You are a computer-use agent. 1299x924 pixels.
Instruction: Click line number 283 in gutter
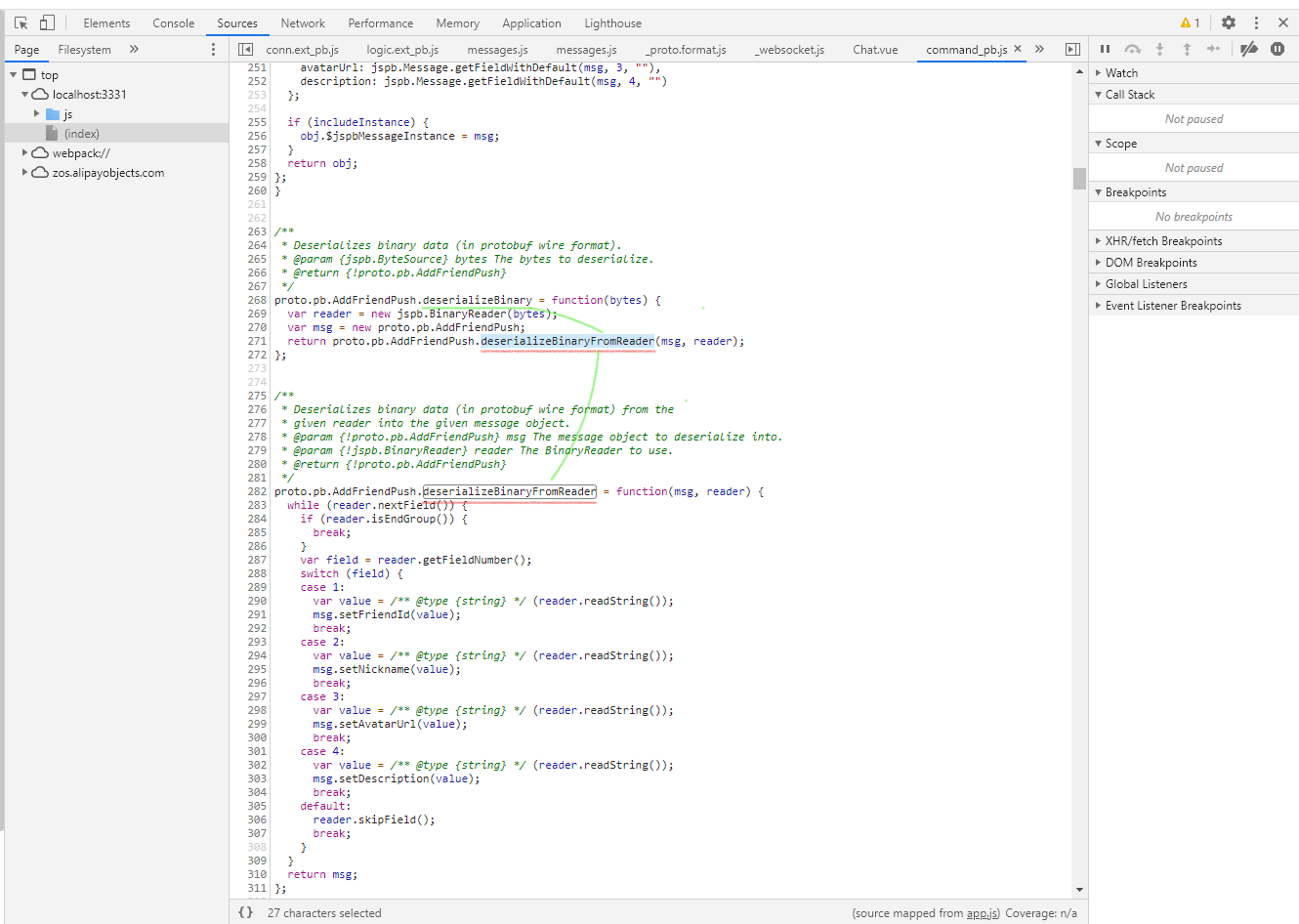click(257, 505)
